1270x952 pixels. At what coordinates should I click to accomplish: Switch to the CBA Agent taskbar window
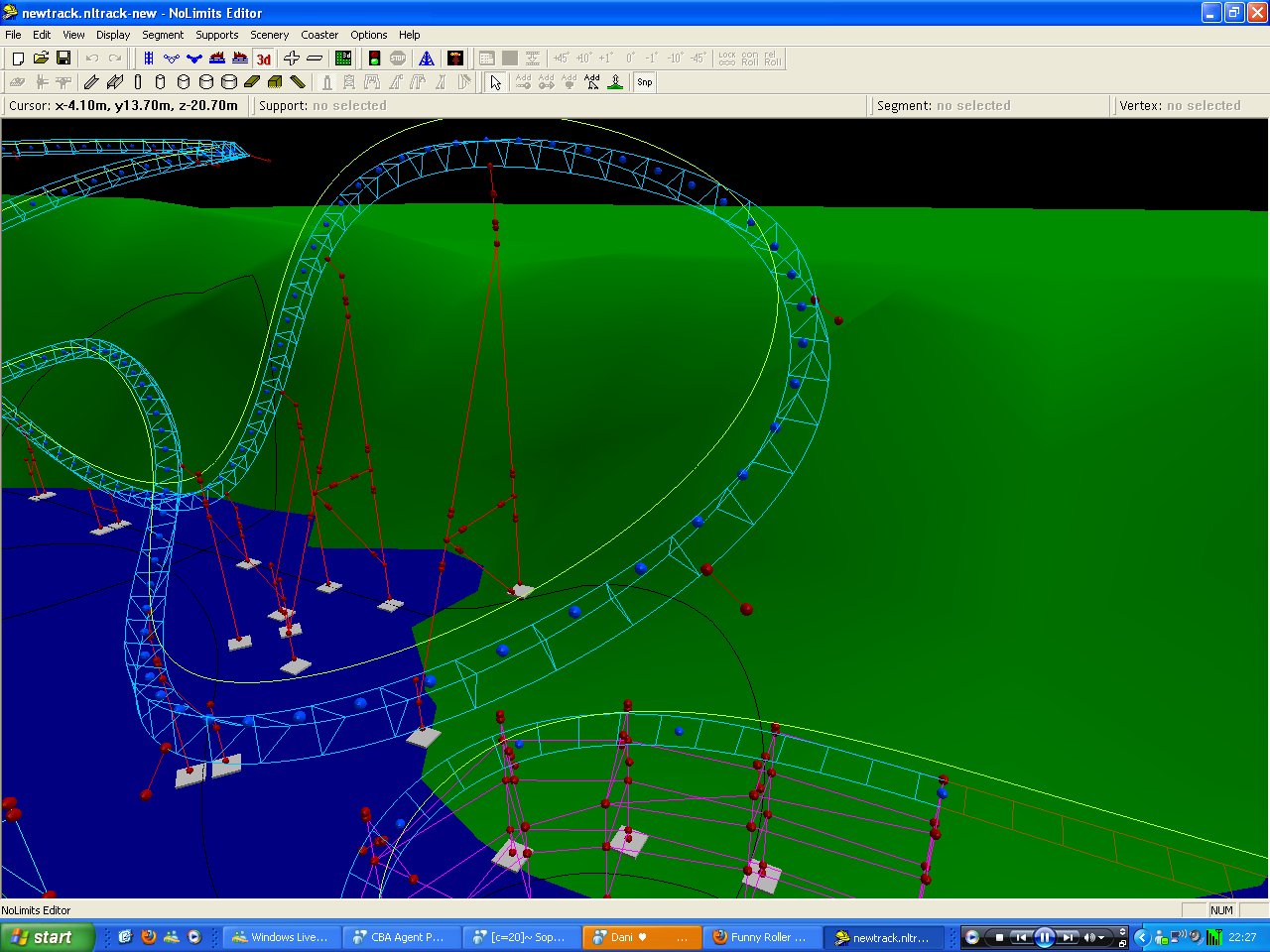coord(401,937)
